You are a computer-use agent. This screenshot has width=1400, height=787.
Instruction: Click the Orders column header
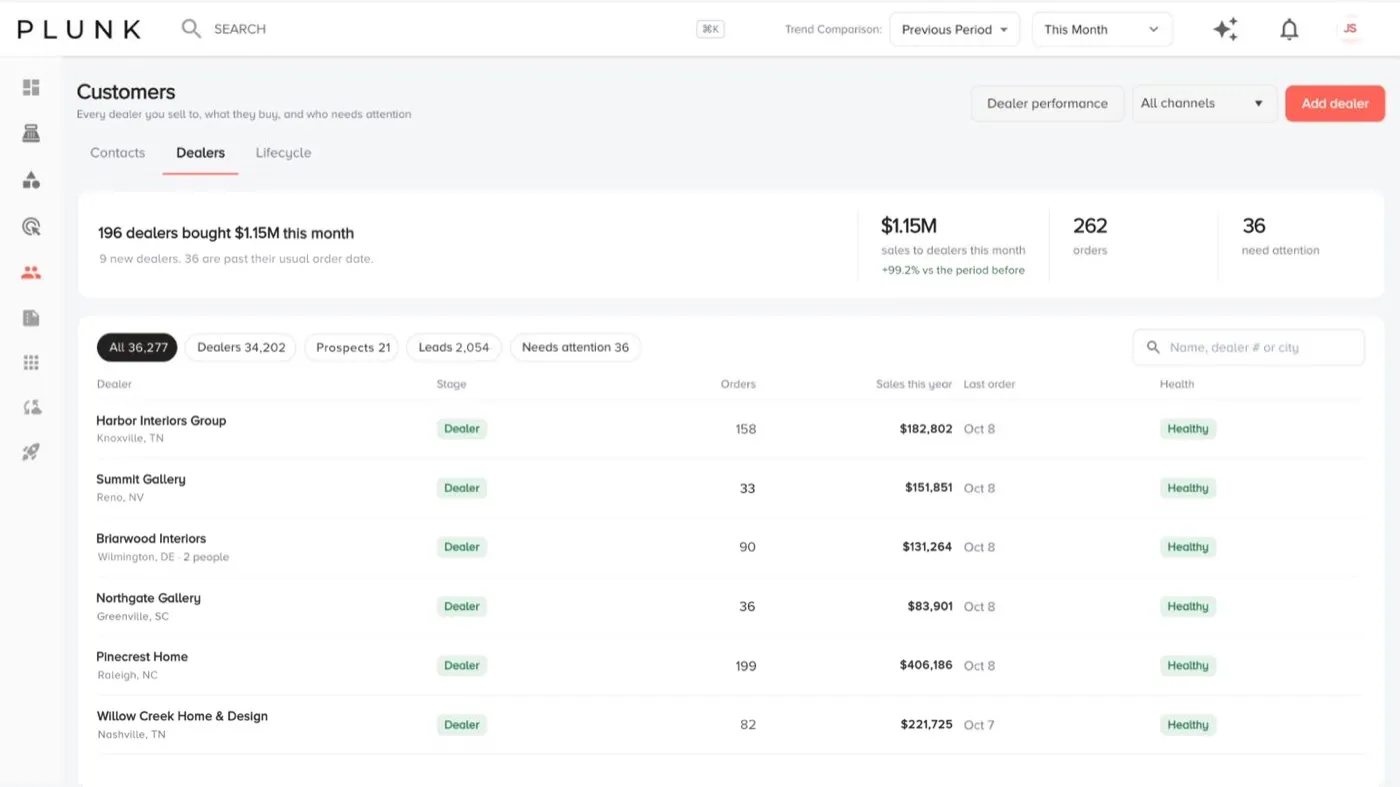(x=738, y=384)
